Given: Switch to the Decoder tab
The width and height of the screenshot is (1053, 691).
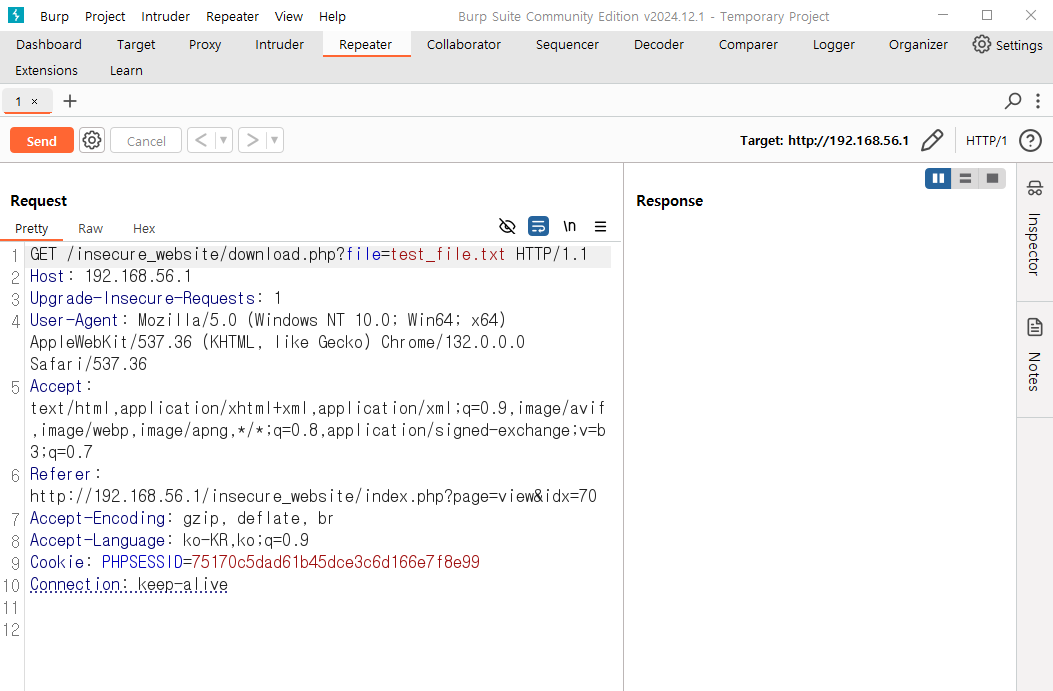Looking at the screenshot, I should point(659,44).
